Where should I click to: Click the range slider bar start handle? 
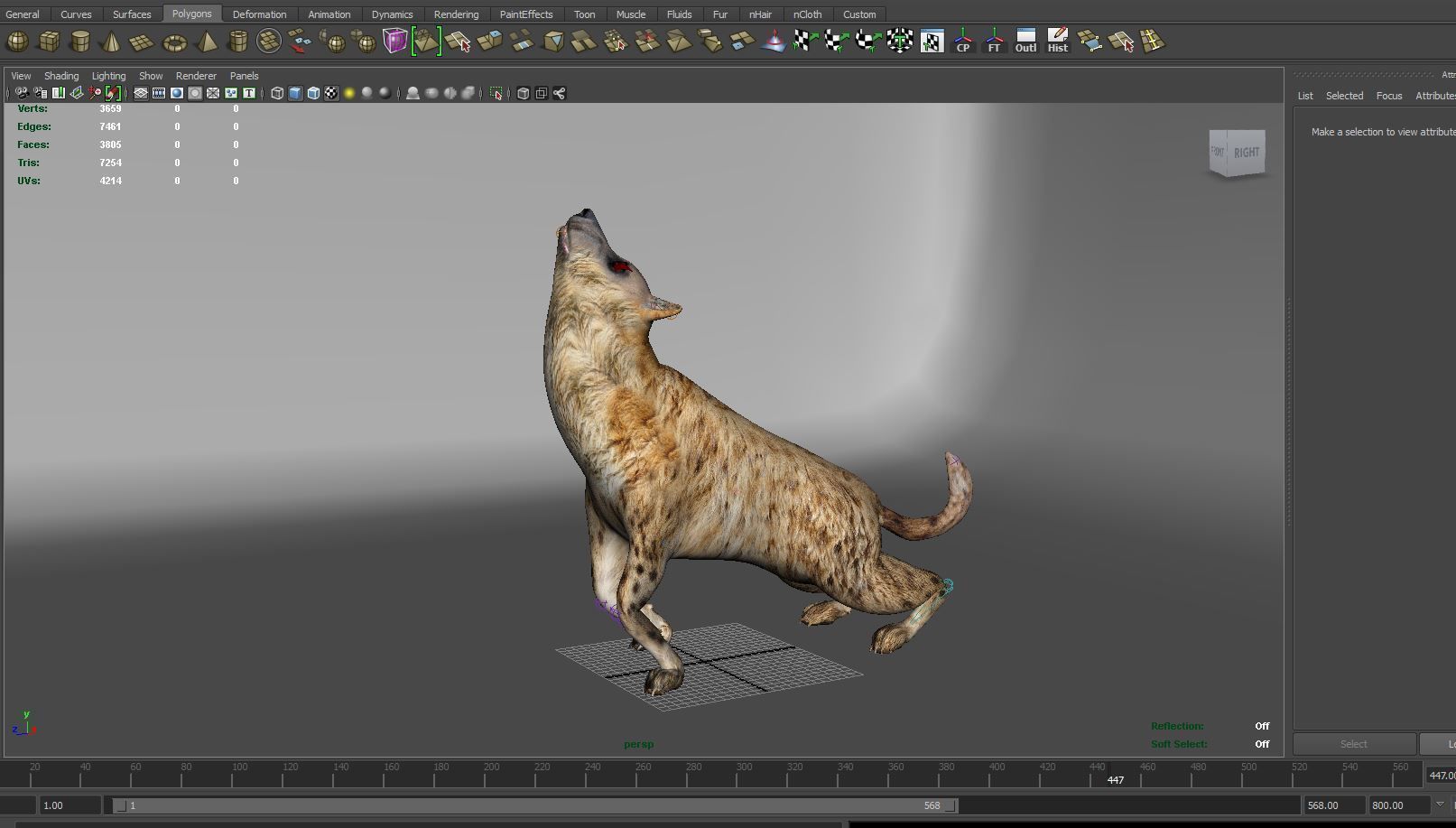point(120,805)
